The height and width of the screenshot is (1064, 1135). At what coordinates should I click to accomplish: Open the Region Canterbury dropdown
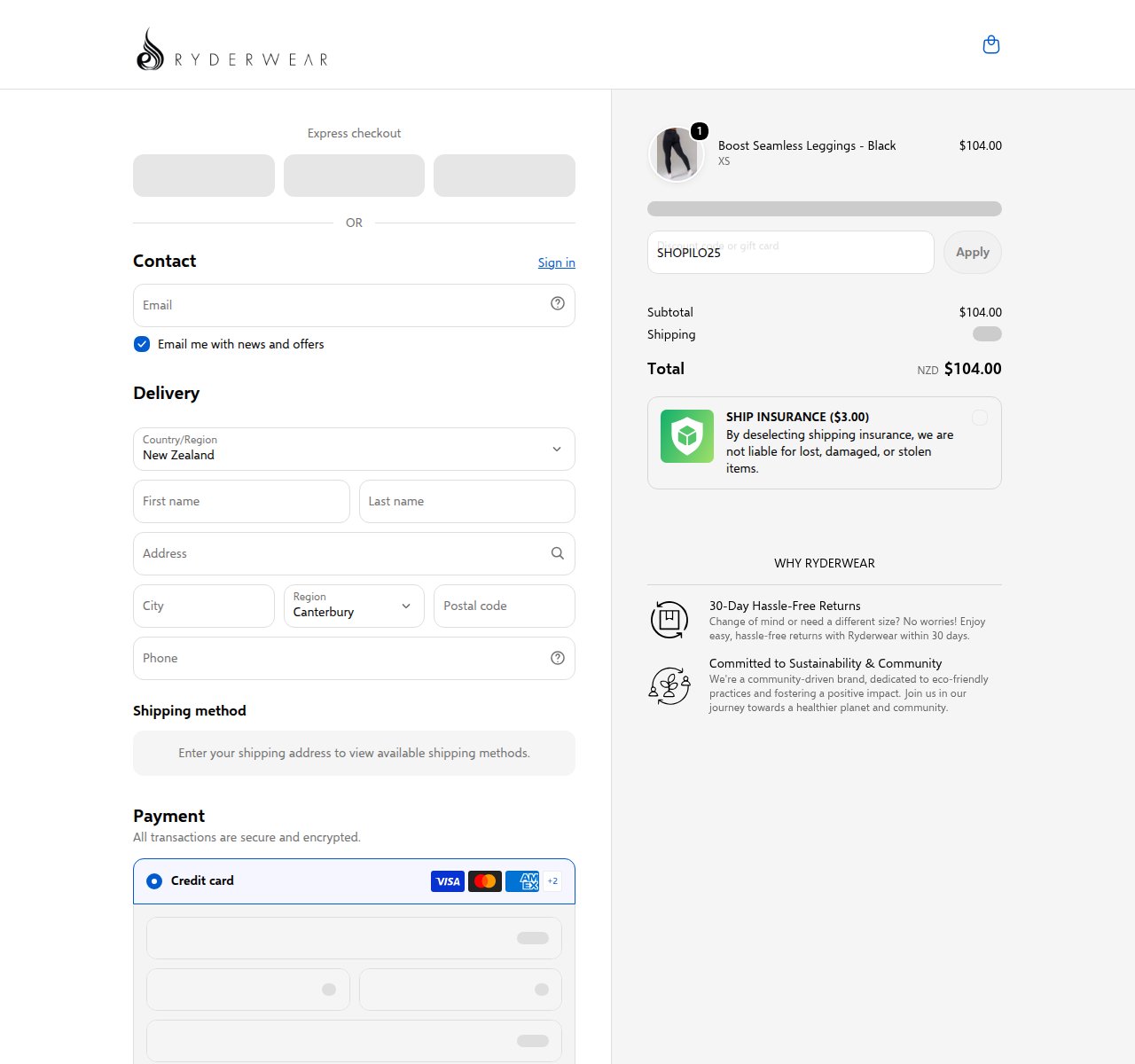click(x=354, y=606)
